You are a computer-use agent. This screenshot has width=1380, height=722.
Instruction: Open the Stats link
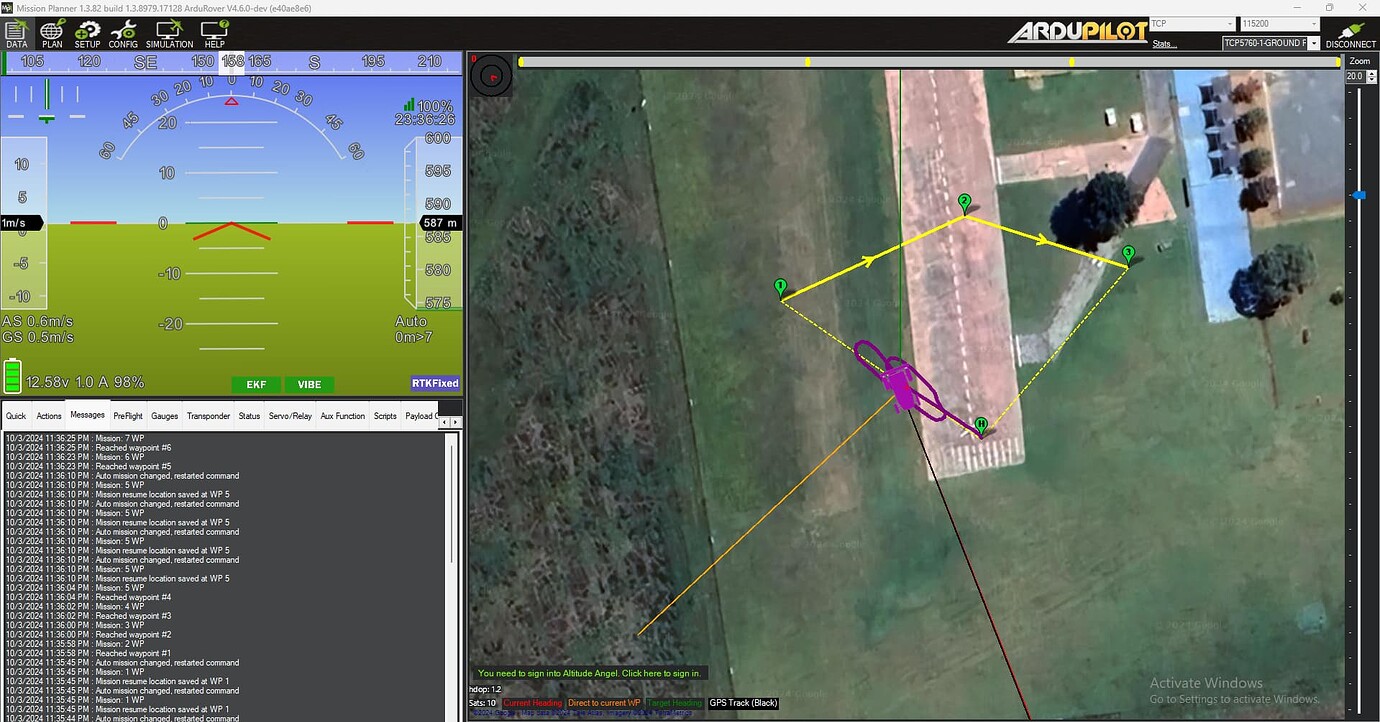pyautogui.click(x=1164, y=44)
